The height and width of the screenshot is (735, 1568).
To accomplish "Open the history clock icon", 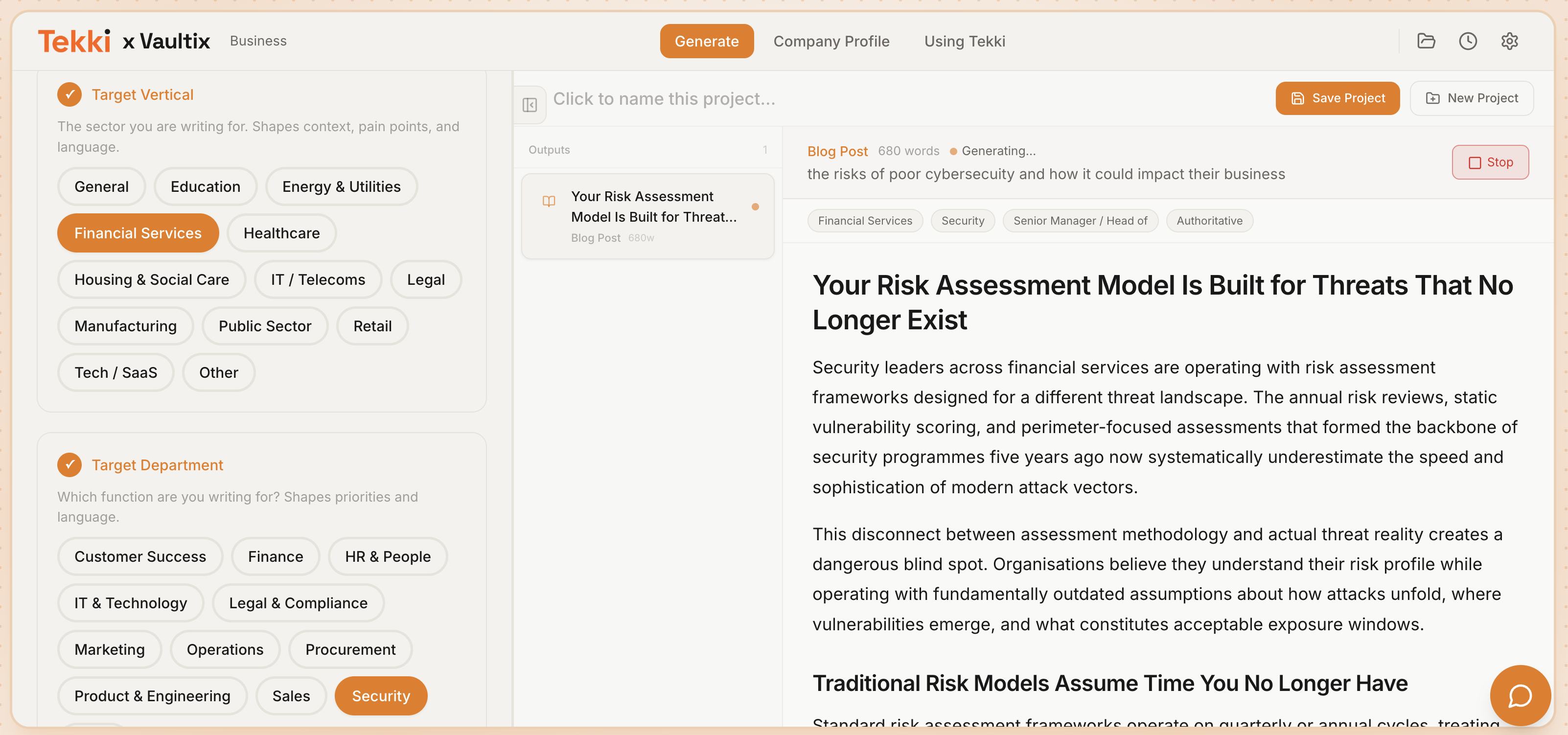I will click(x=1468, y=41).
